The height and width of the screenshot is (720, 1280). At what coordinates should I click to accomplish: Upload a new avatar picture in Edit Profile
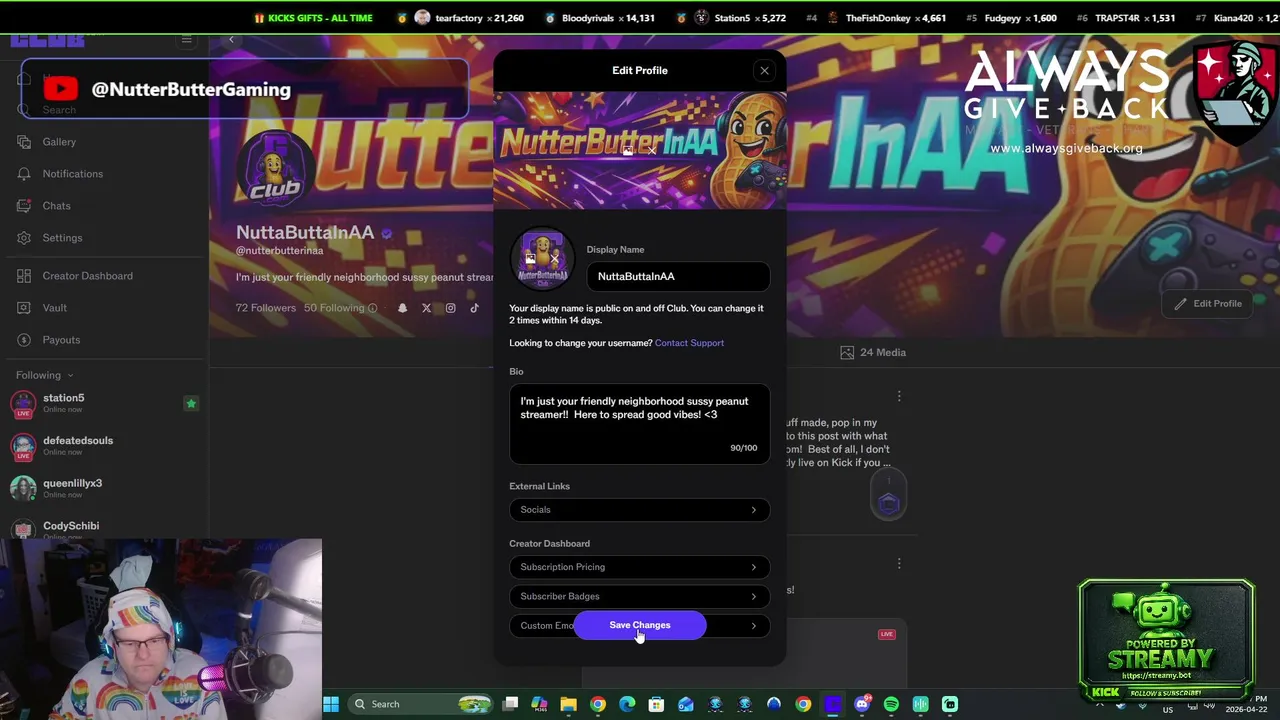coord(531,259)
